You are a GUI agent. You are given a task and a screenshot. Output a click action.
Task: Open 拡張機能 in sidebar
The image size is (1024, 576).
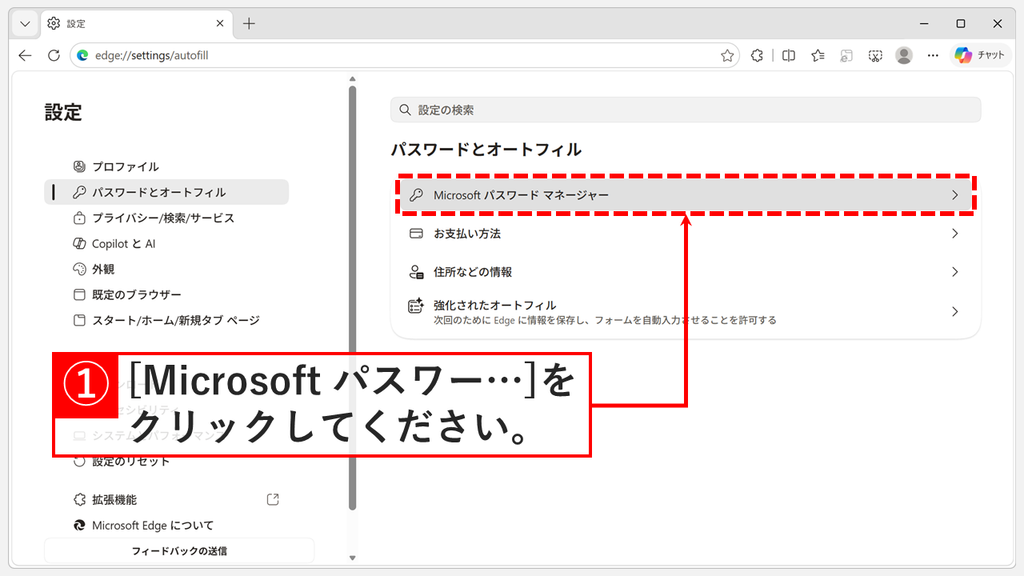click(167, 500)
